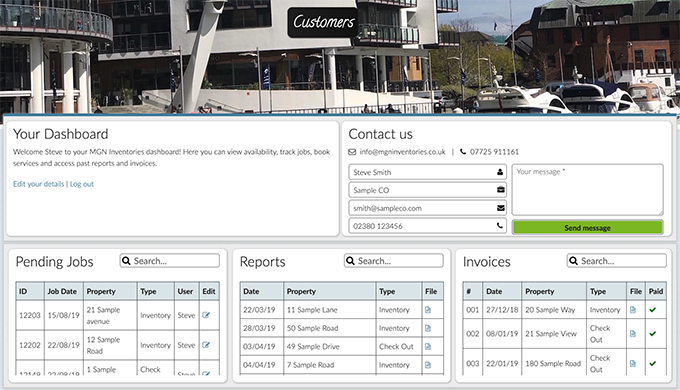
Task: Click the Reports panel heading
Action: [262, 262]
